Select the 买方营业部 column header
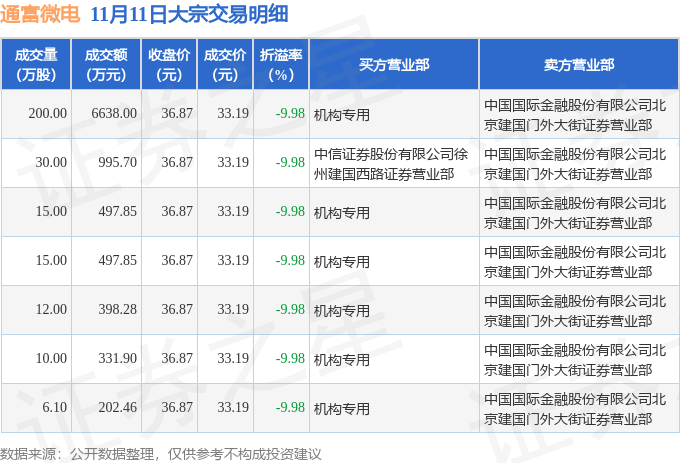This screenshot has width=680, height=463. click(x=394, y=64)
